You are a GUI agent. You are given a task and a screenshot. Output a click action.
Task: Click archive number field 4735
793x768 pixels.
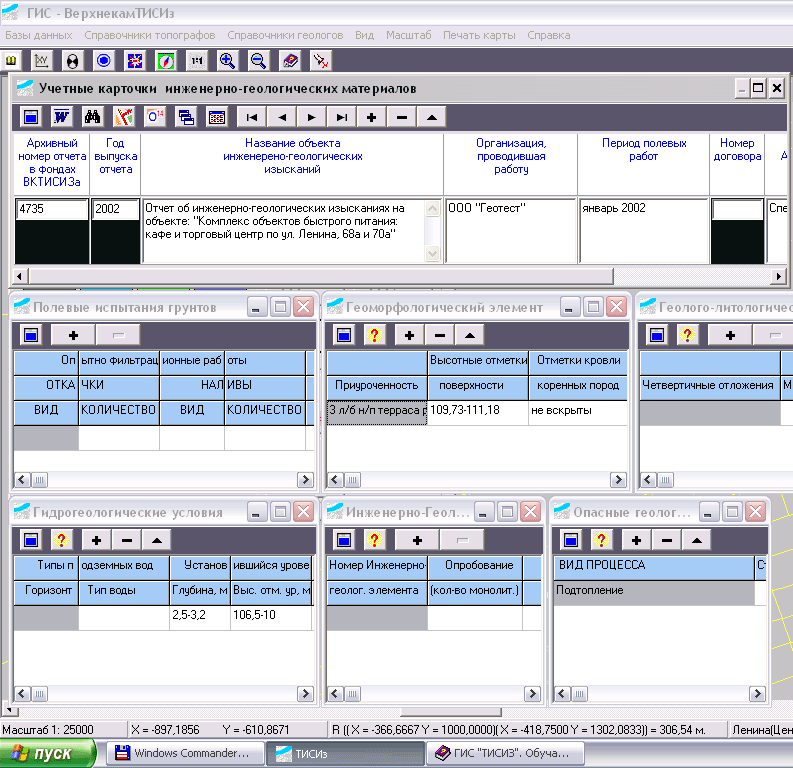pos(52,209)
